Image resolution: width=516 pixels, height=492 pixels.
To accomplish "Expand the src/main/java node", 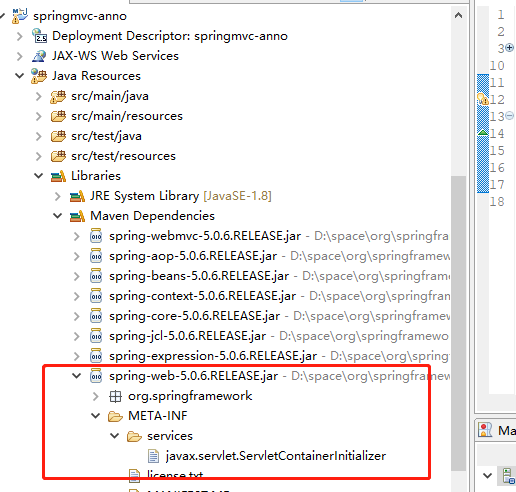I will tap(39, 96).
